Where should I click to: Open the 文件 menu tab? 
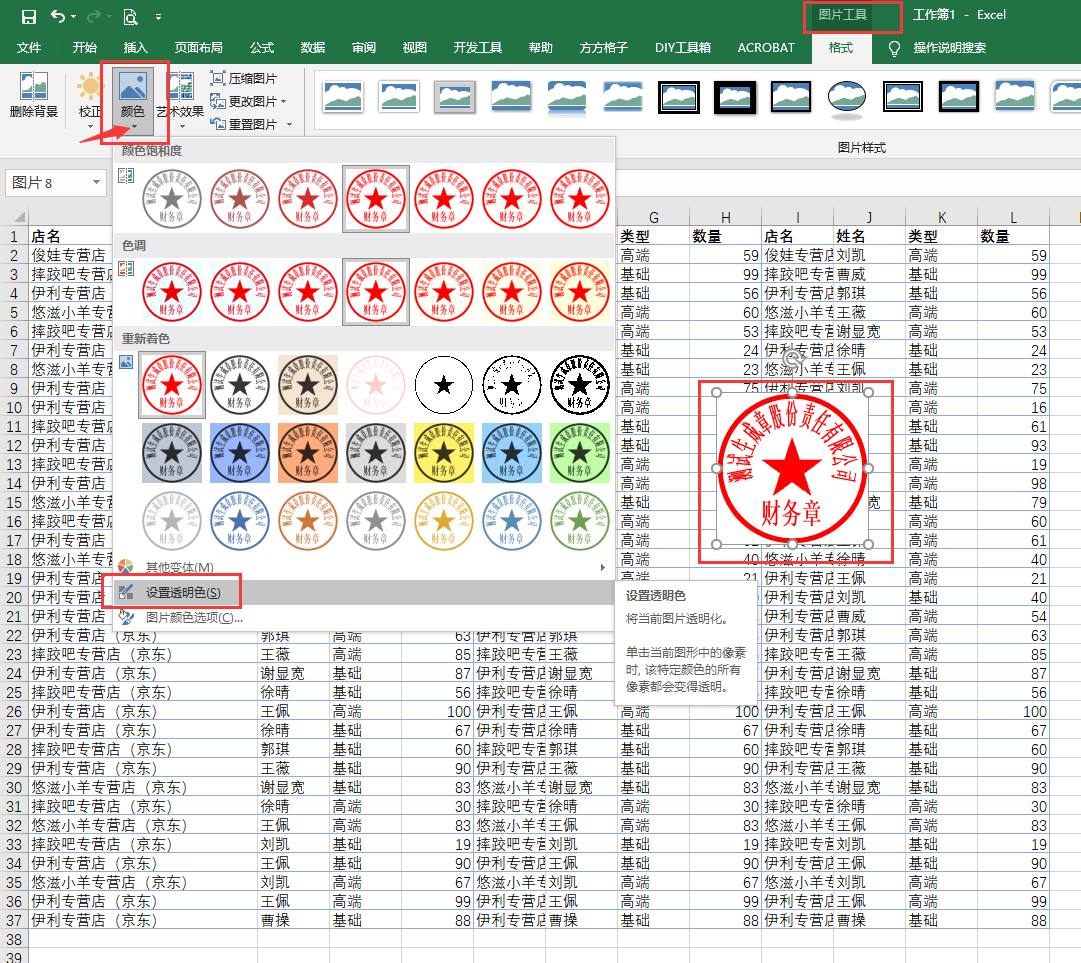click(29, 48)
